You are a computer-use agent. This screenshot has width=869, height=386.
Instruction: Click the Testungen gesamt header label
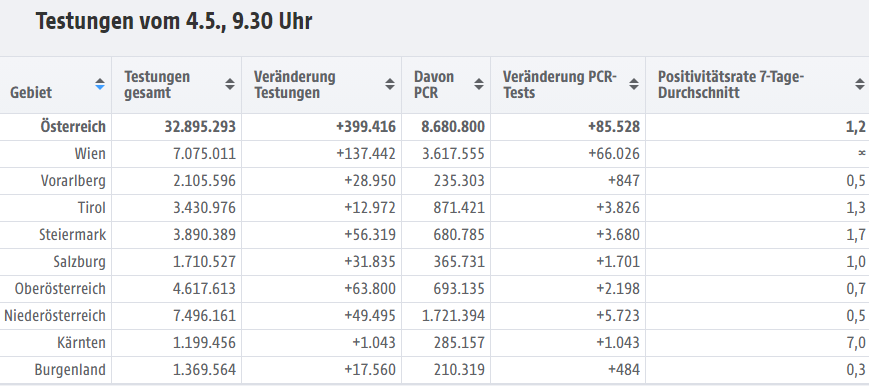coord(157,85)
